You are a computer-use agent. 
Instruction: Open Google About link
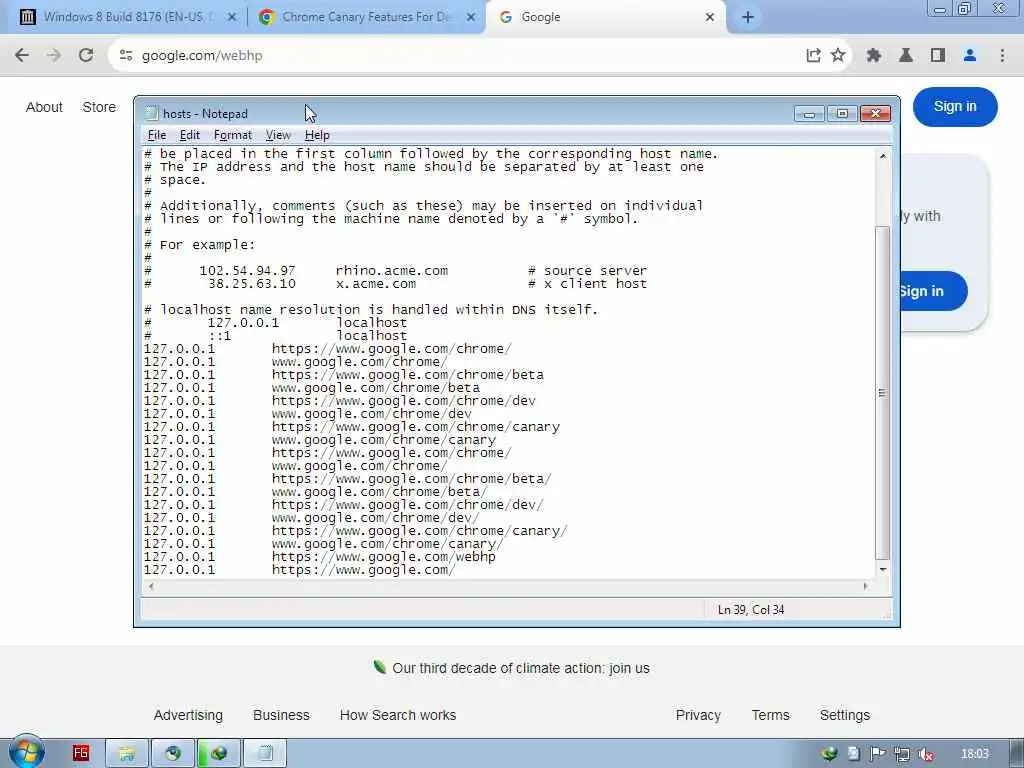click(x=44, y=107)
